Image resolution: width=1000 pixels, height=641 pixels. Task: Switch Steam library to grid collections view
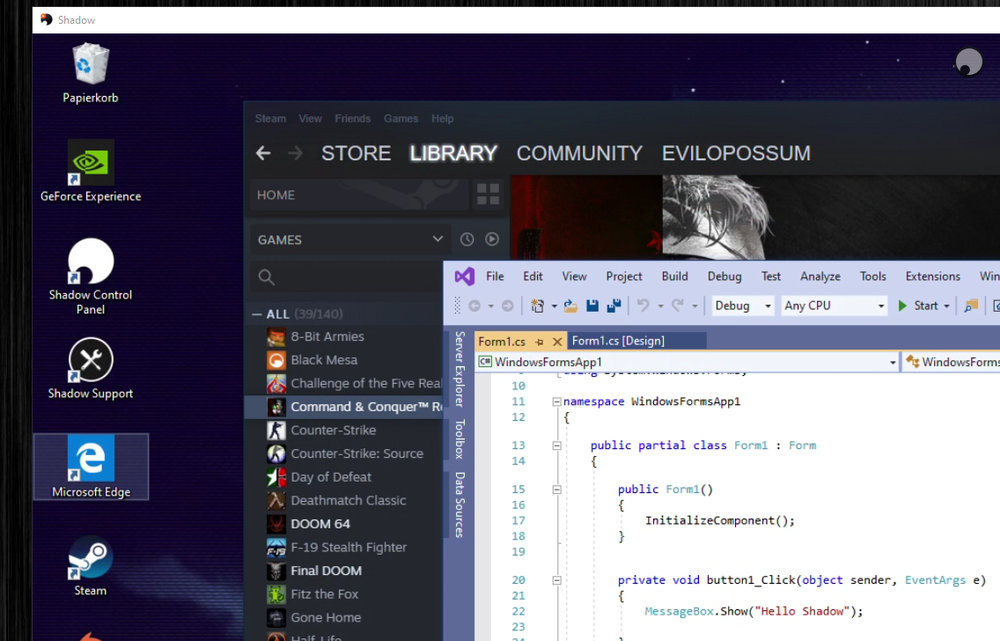pos(488,195)
